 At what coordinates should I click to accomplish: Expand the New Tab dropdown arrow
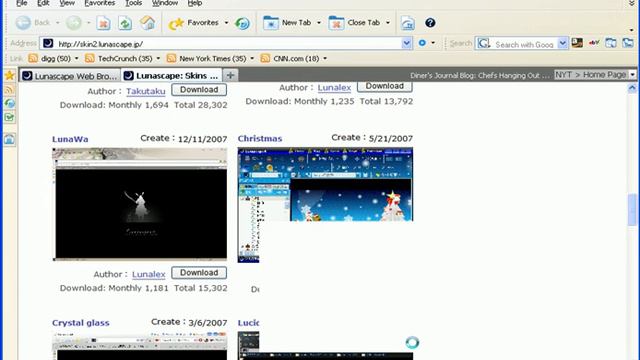pyautogui.click(x=319, y=23)
